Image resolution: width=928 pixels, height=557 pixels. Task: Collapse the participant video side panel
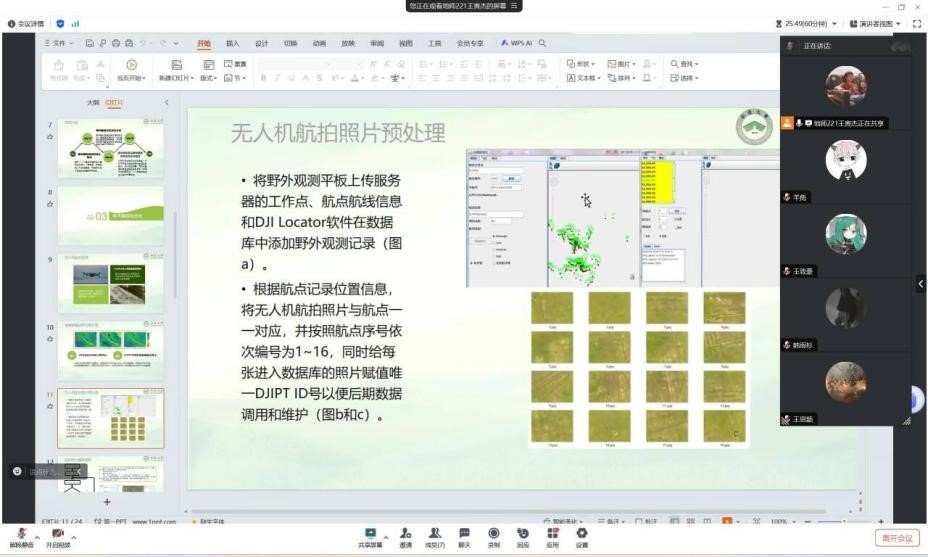pos(920,284)
